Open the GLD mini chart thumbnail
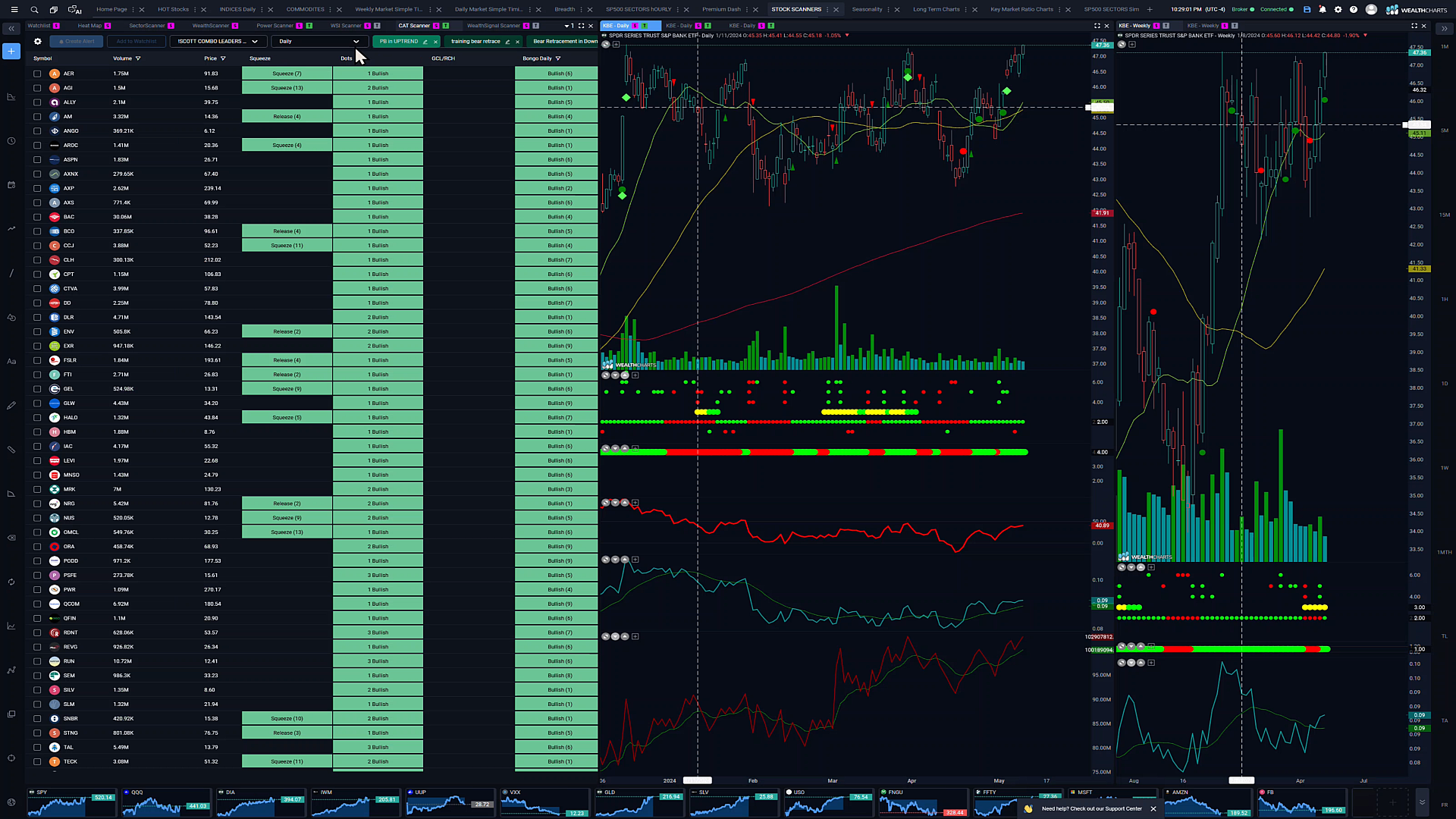This screenshot has height=819, width=1456. (x=639, y=802)
